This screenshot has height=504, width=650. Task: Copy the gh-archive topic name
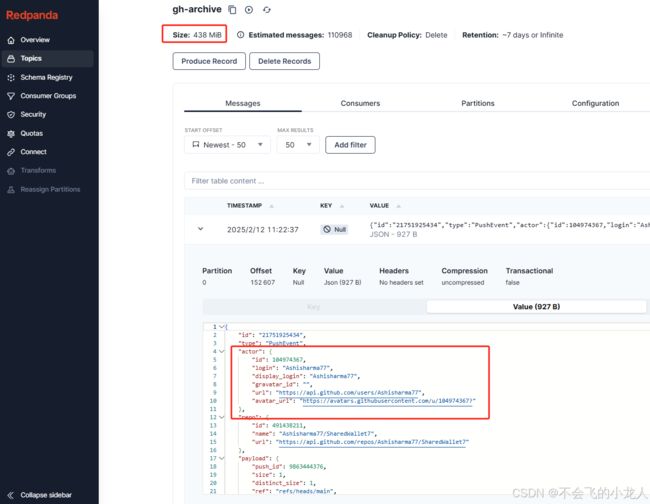coord(233,10)
